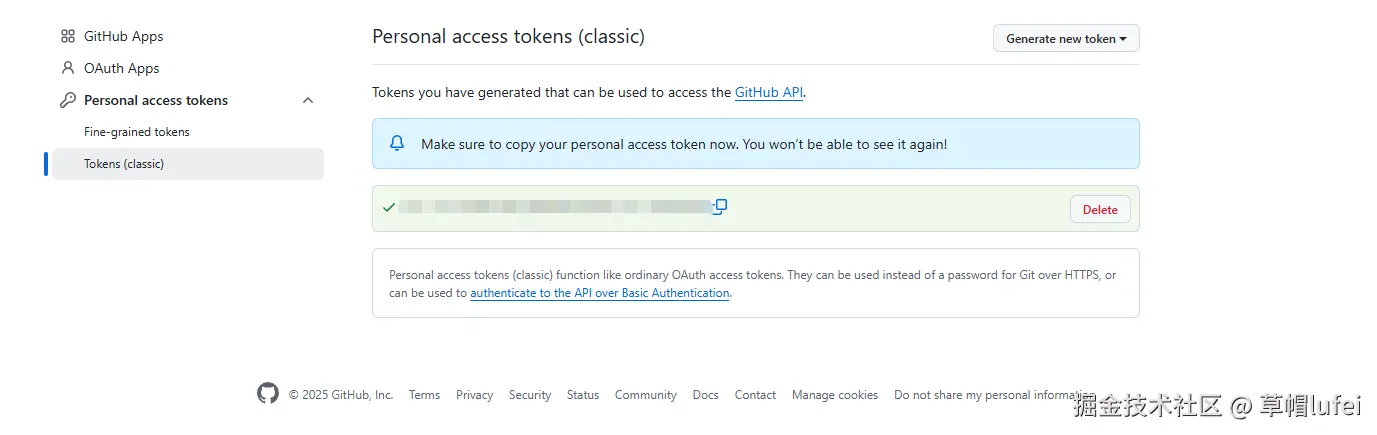1377x435 pixels.
Task: Open the Terms footer link
Action: tap(424, 395)
